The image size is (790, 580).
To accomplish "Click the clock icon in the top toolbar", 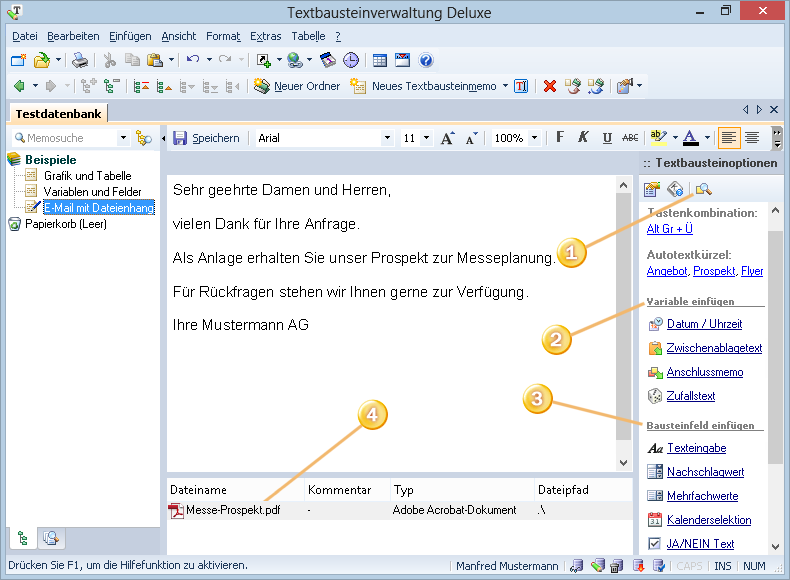I will pyautogui.click(x=350, y=60).
